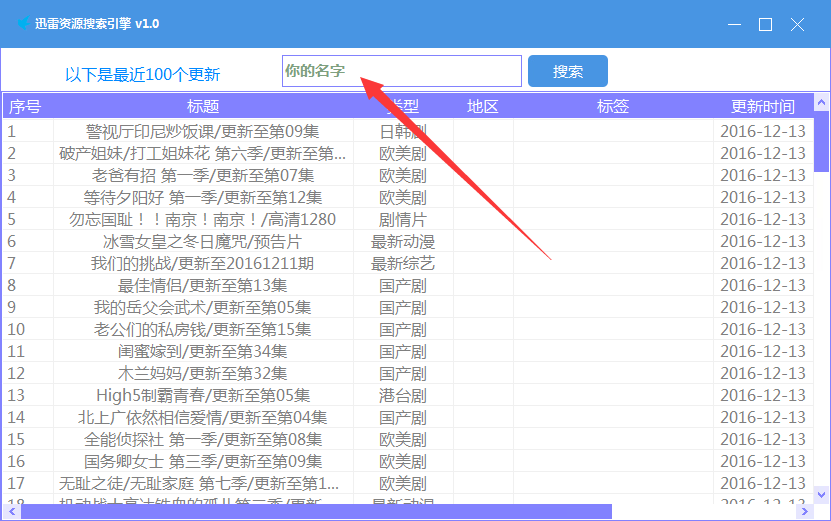This screenshot has height=521, width=831.
Task: Sort by the 更新时间 column header
Action: pyautogui.click(x=763, y=107)
